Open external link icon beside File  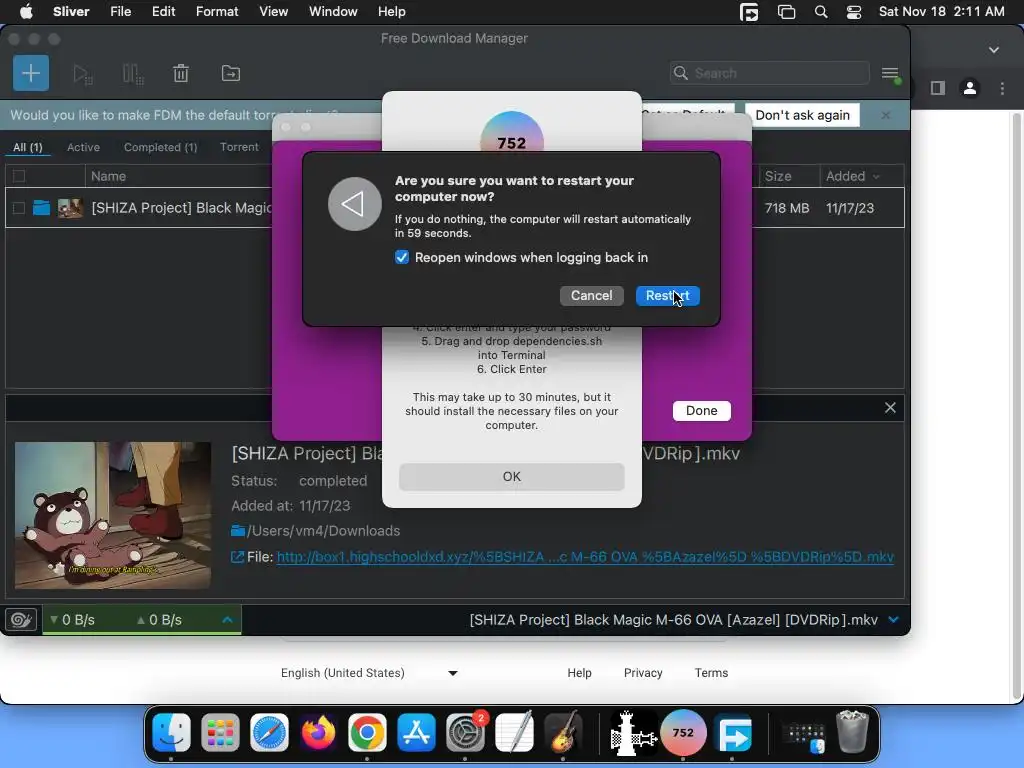click(238, 557)
